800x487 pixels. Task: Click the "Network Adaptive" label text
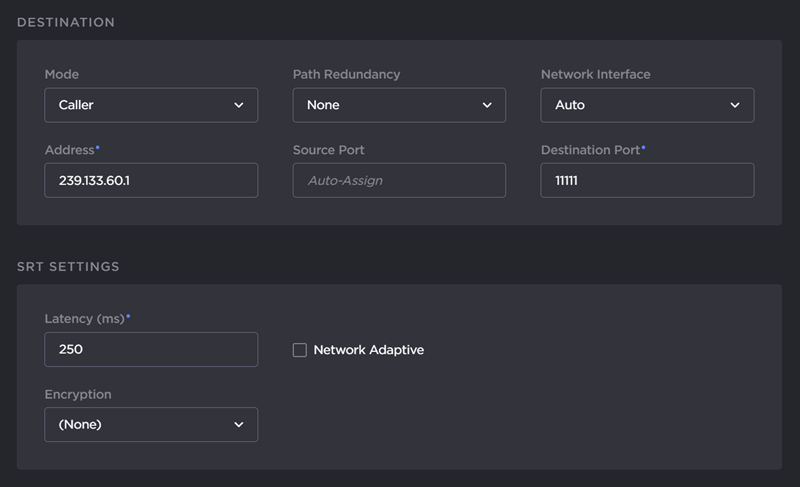[368, 350]
